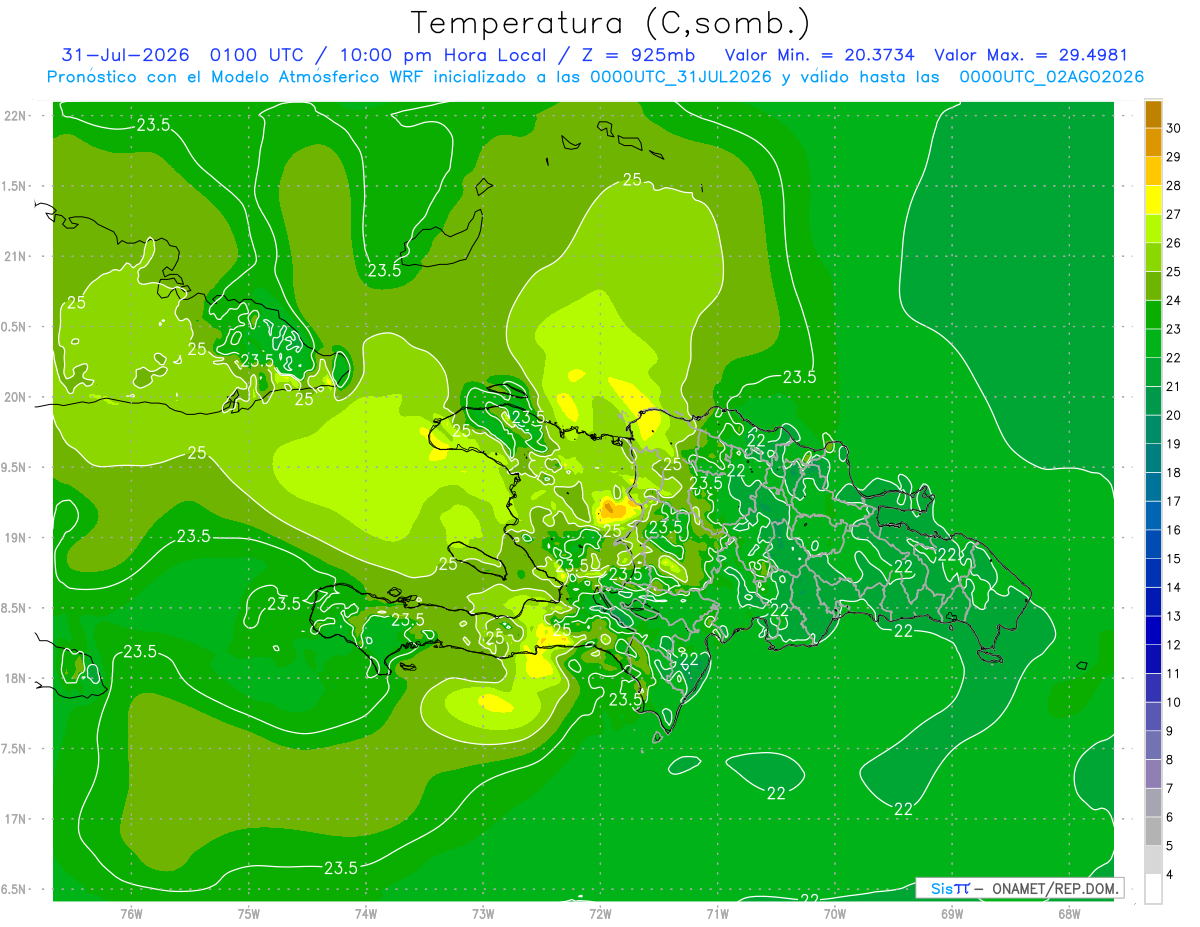
Task: Click the orange color bar segment between 29 and 30
Action: tap(1153, 143)
